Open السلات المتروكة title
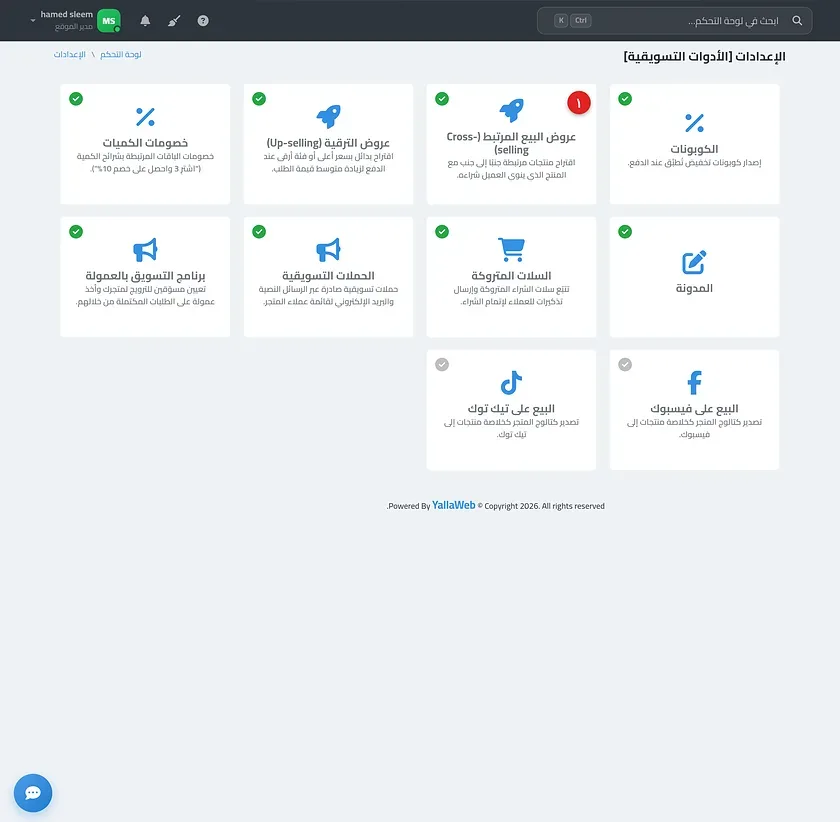The width and height of the screenshot is (840, 822). click(511, 275)
